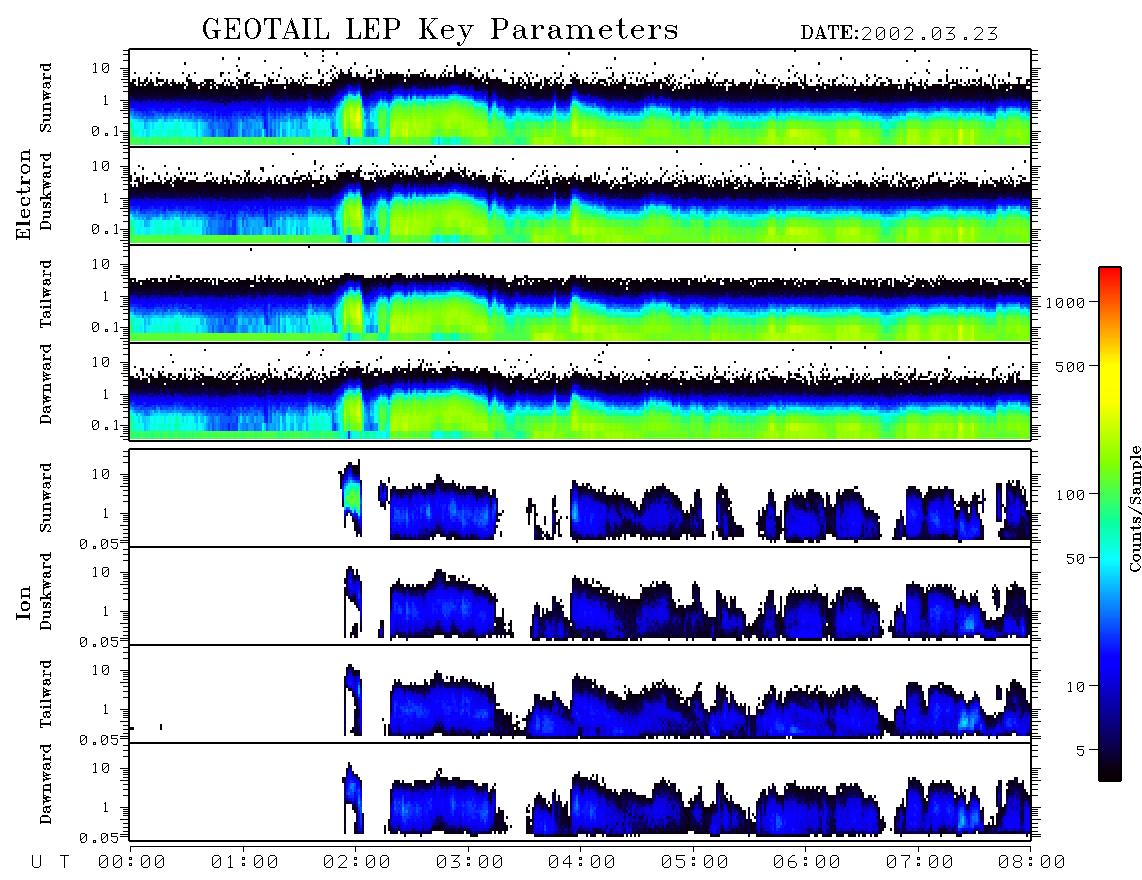This screenshot has height=880, width=1142.
Task: Click the Ion 'Tailward' panel label
Action: pos(46,694)
